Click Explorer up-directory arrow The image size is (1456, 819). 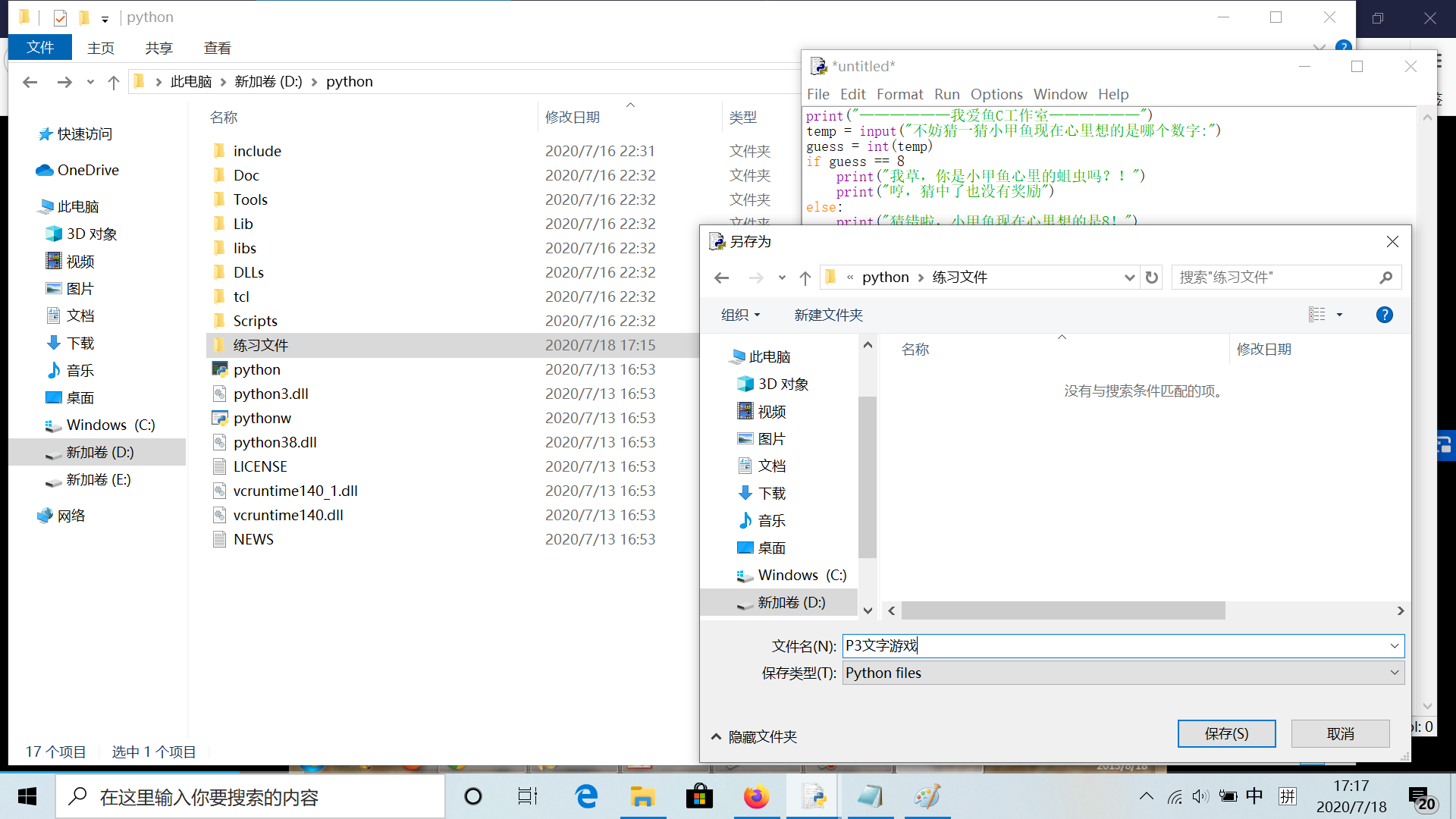point(114,82)
